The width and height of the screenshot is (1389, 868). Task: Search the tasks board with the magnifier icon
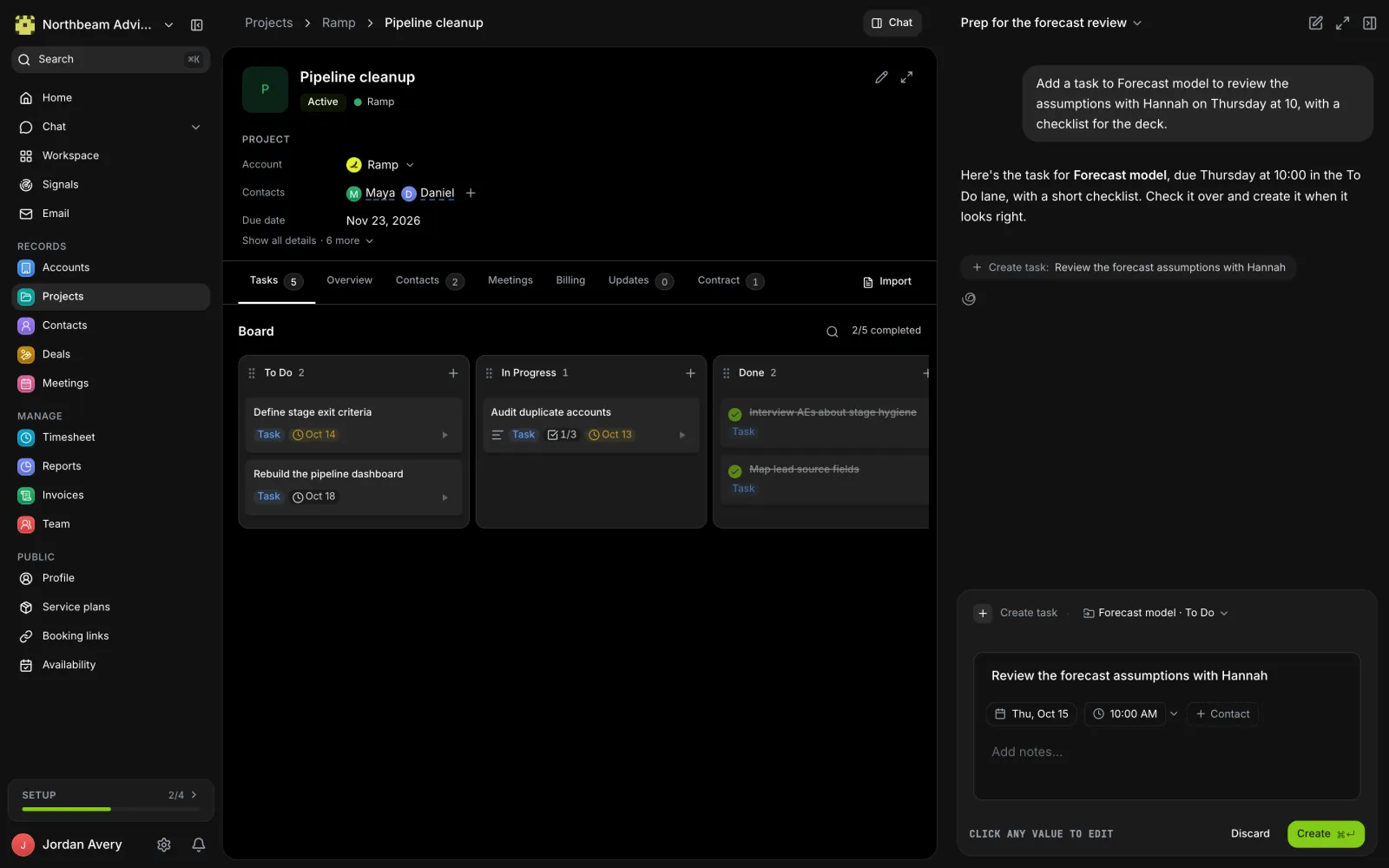pyautogui.click(x=832, y=332)
